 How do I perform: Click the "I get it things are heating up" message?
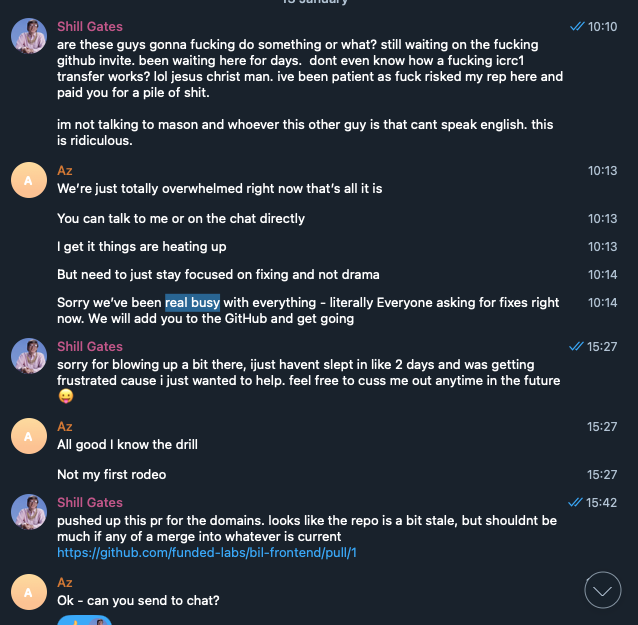[142, 247]
